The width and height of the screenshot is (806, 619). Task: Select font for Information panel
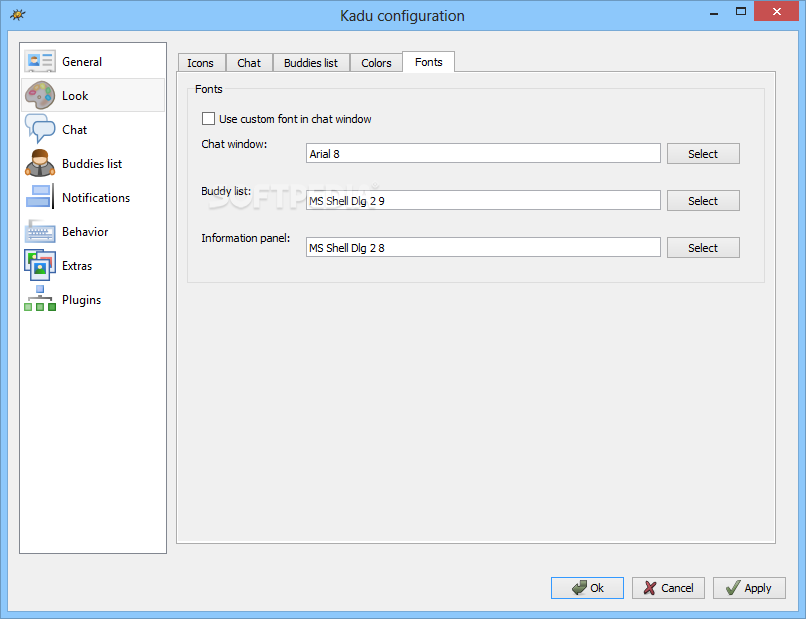(703, 248)
